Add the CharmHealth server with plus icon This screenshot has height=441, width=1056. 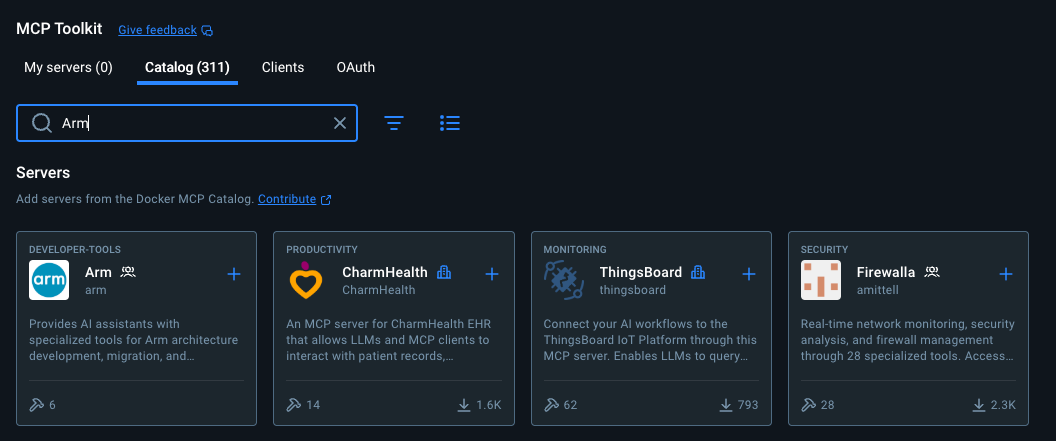coord(492,274)
